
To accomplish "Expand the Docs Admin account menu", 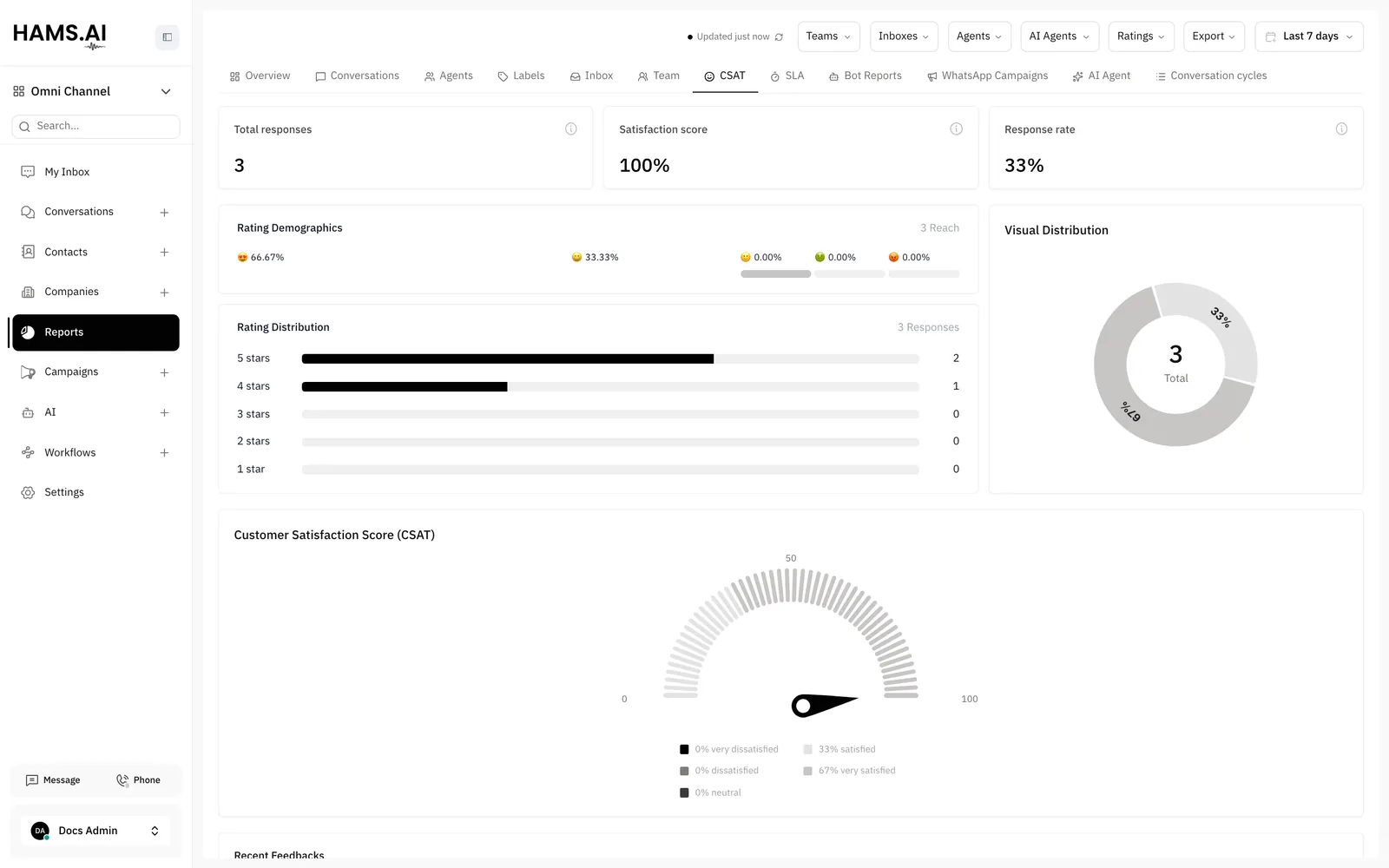I will tap(95, 831).
